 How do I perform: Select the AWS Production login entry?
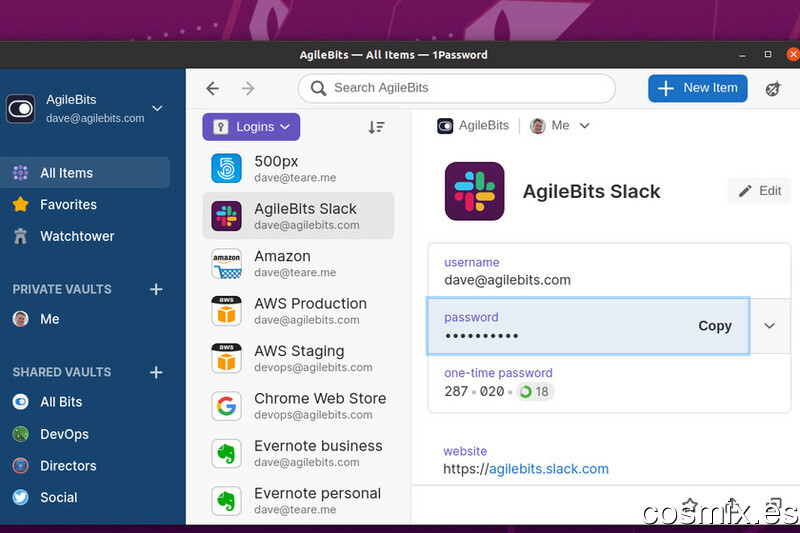click(x=298, y=311)
